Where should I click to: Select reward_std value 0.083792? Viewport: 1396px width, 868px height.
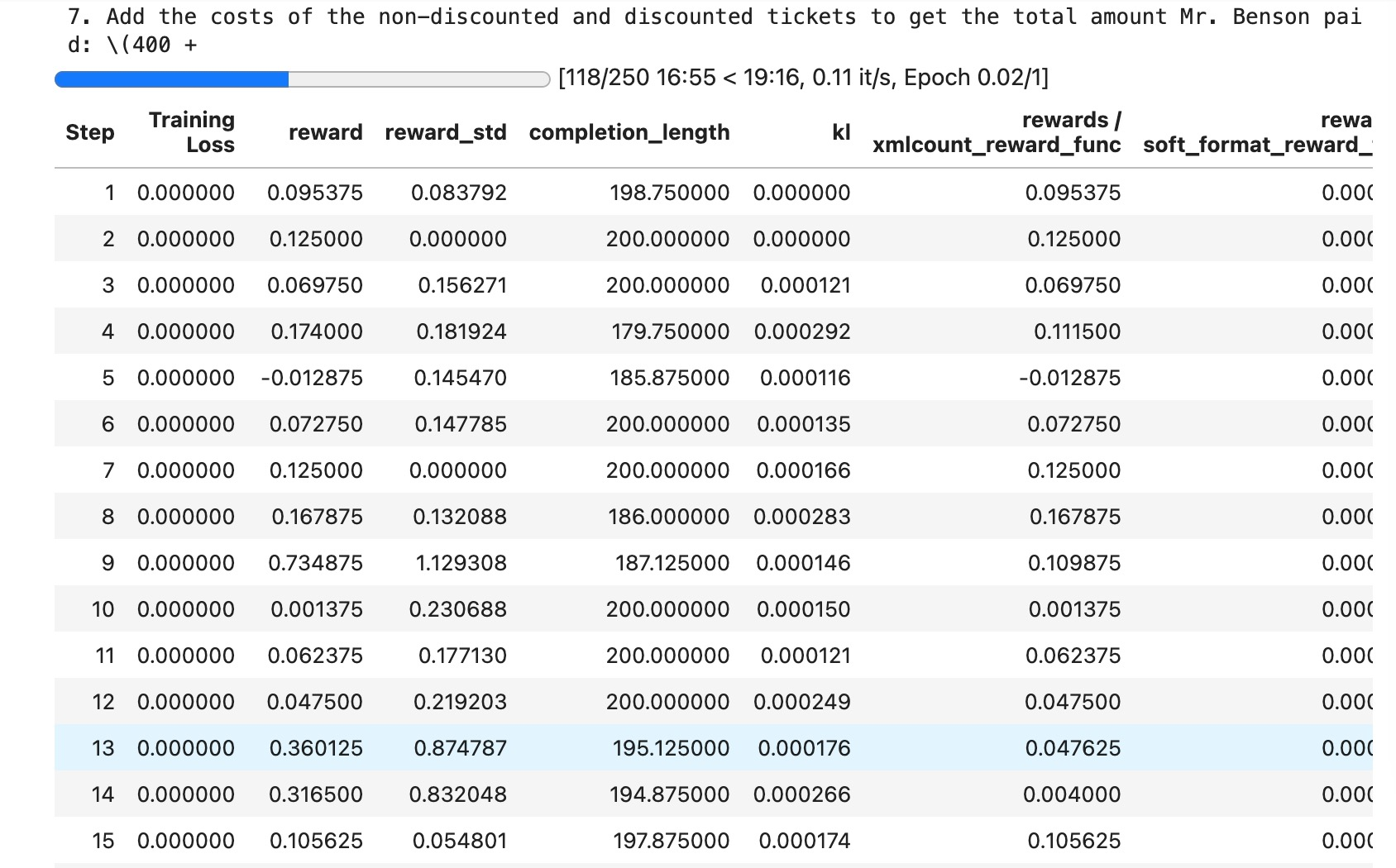(x=459, y=193)
